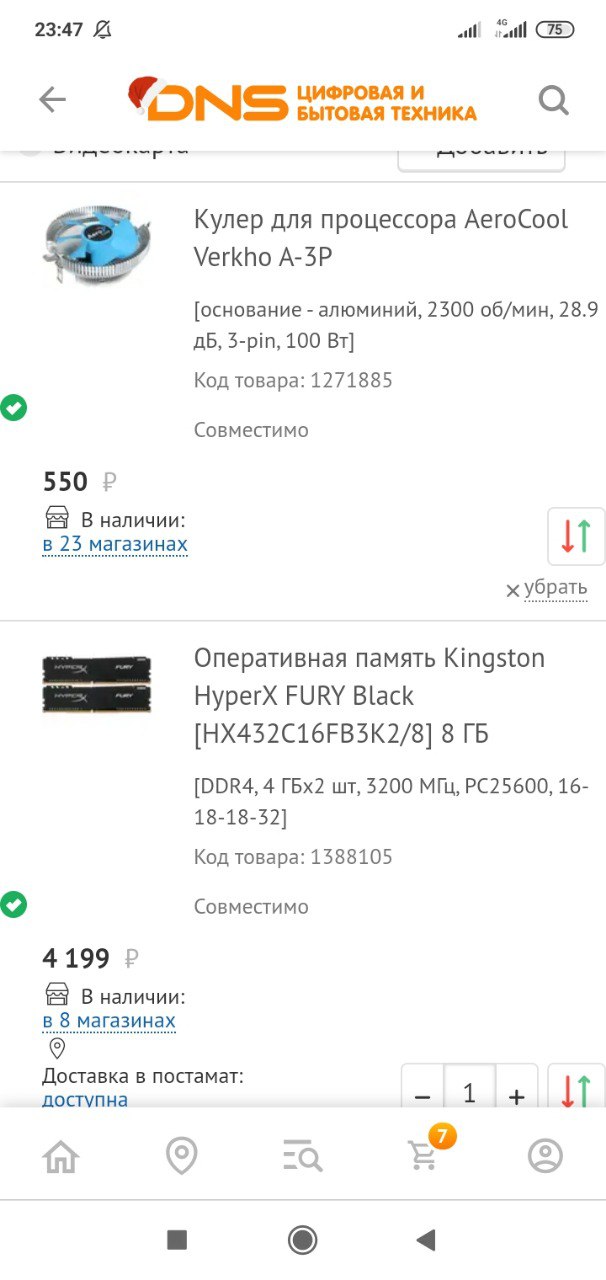Tap the DNS logo

point(302,100)
